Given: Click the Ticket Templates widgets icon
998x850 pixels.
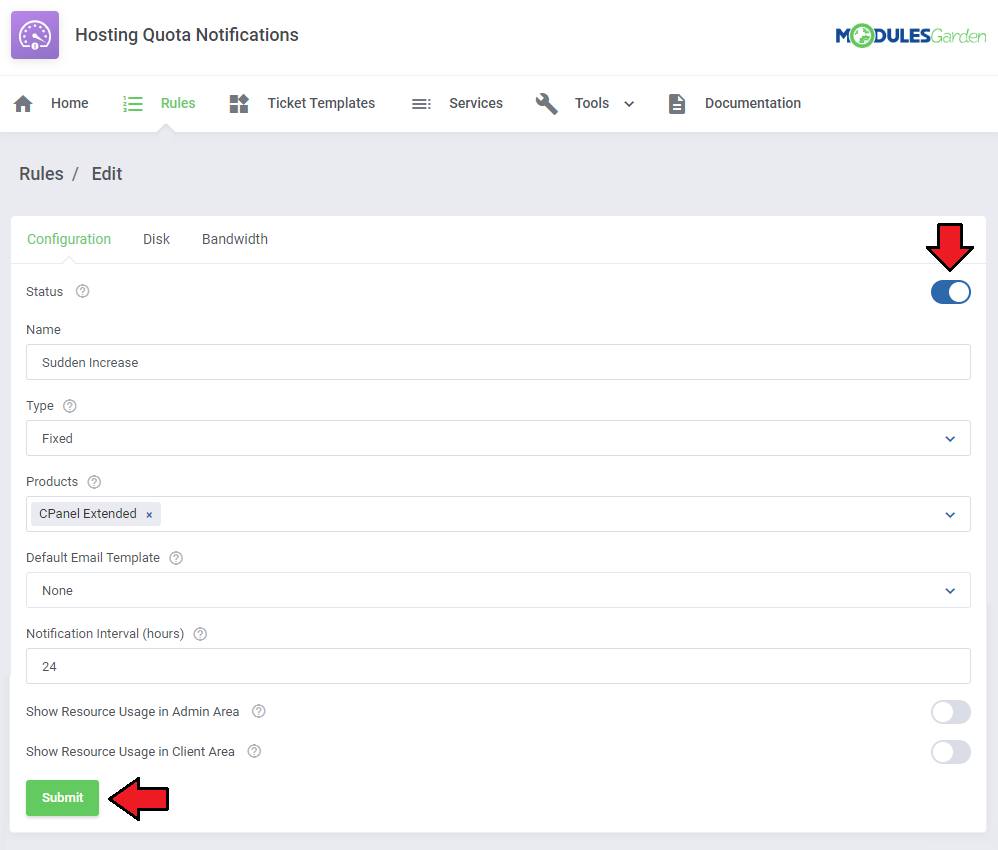Looking at the screenshot, I should click(239, 104).
